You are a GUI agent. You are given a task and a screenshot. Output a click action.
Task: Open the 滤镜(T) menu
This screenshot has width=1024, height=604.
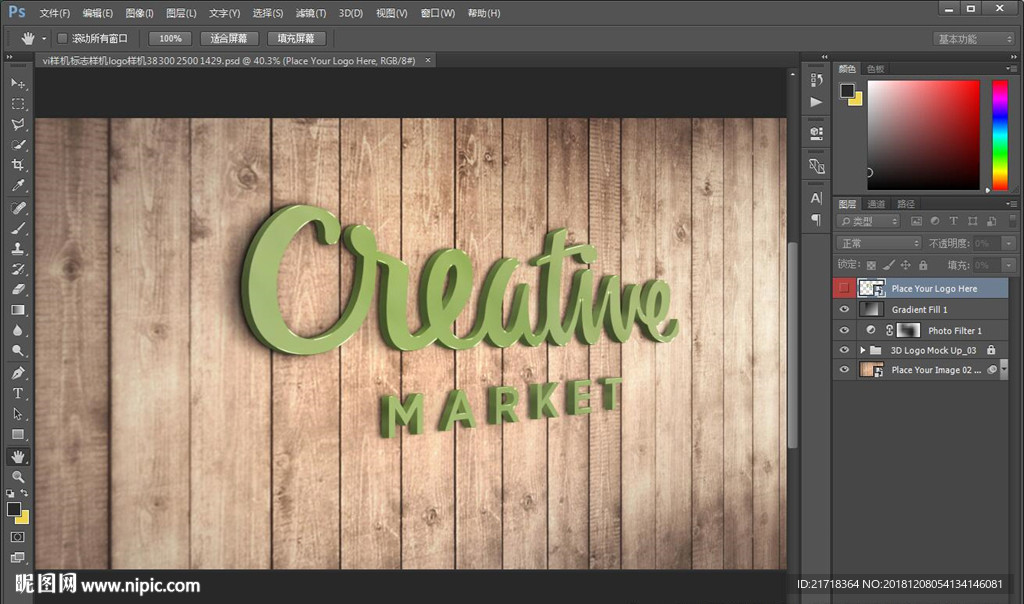[311, 13]
